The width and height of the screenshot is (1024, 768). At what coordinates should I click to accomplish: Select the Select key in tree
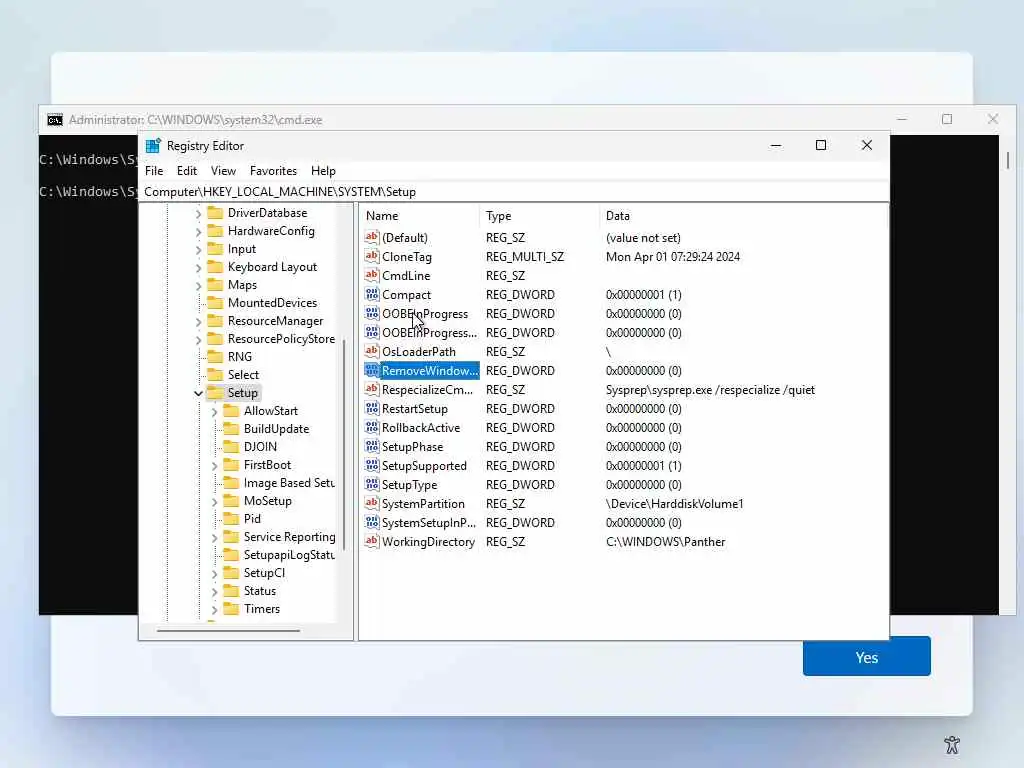pos(243,375)
